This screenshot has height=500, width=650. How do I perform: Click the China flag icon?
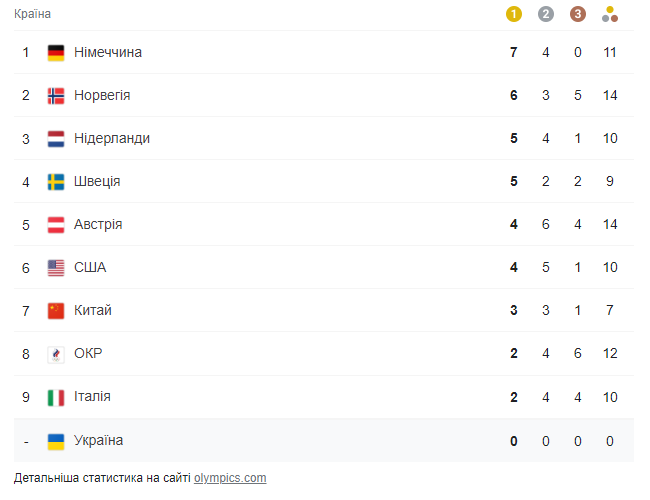(56, 311)
